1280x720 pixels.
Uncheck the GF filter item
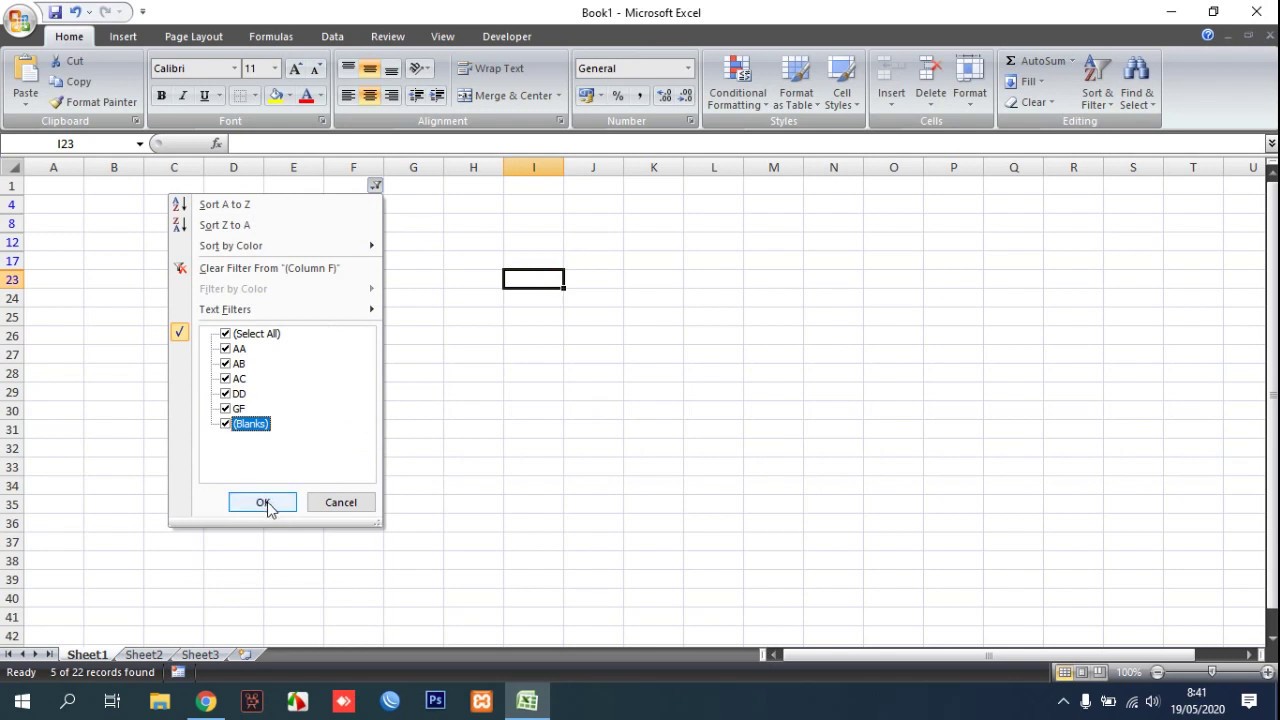point(225,409)
